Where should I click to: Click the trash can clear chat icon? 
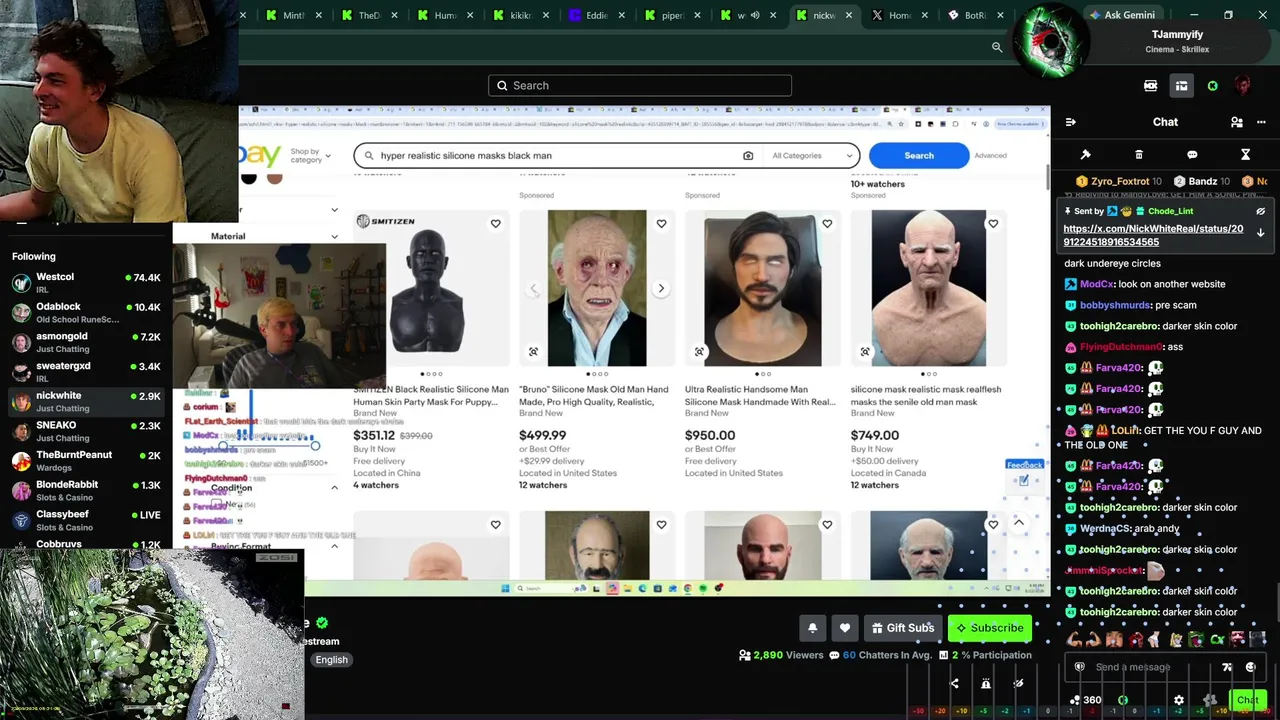coord(1139,155)
